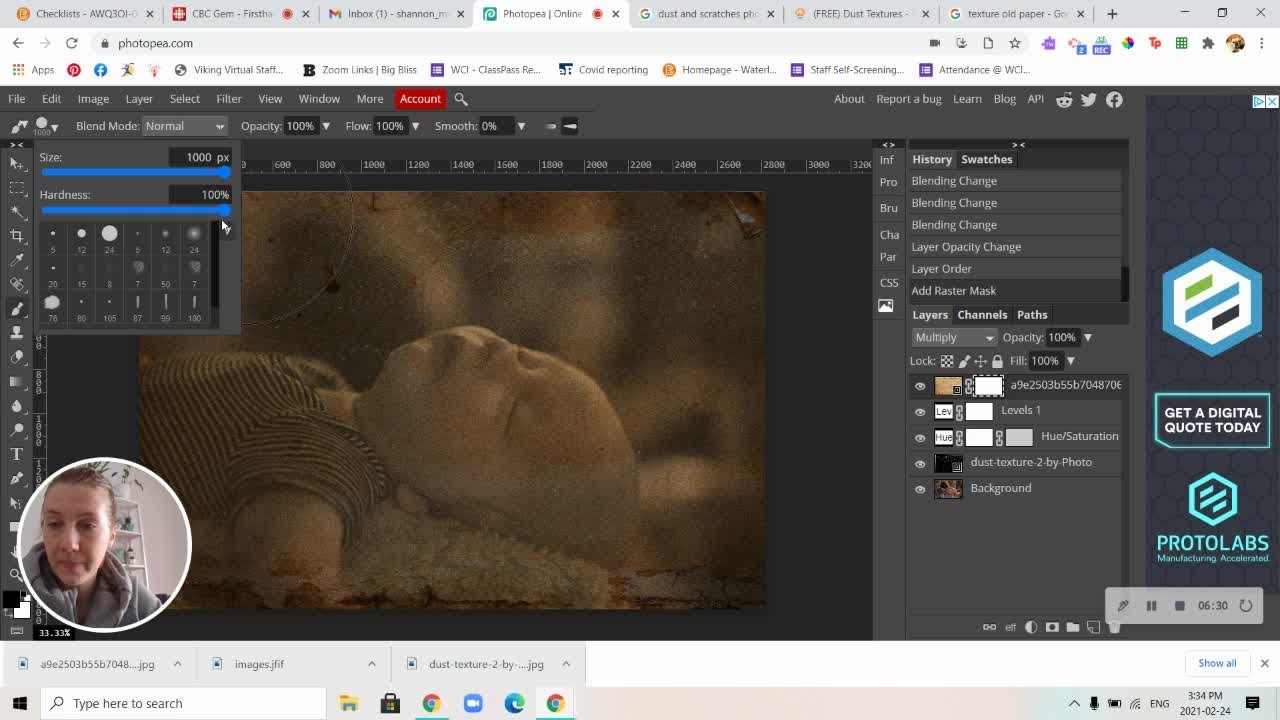Open Report a bug link
This screenshot has width=1280, height=720.
[x=909, y=99]
